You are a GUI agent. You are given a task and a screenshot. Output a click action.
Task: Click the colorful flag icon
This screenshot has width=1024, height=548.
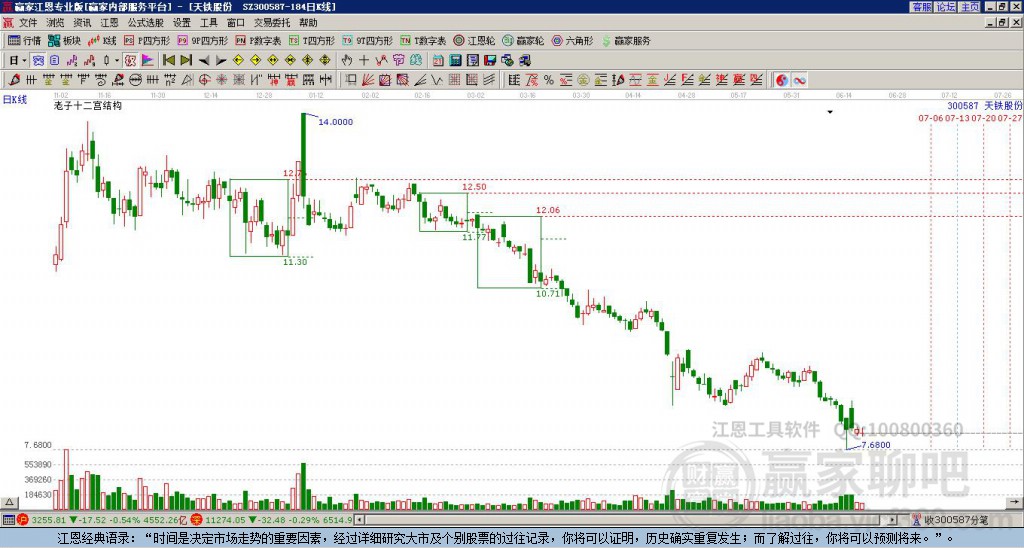tap(148, 61)
